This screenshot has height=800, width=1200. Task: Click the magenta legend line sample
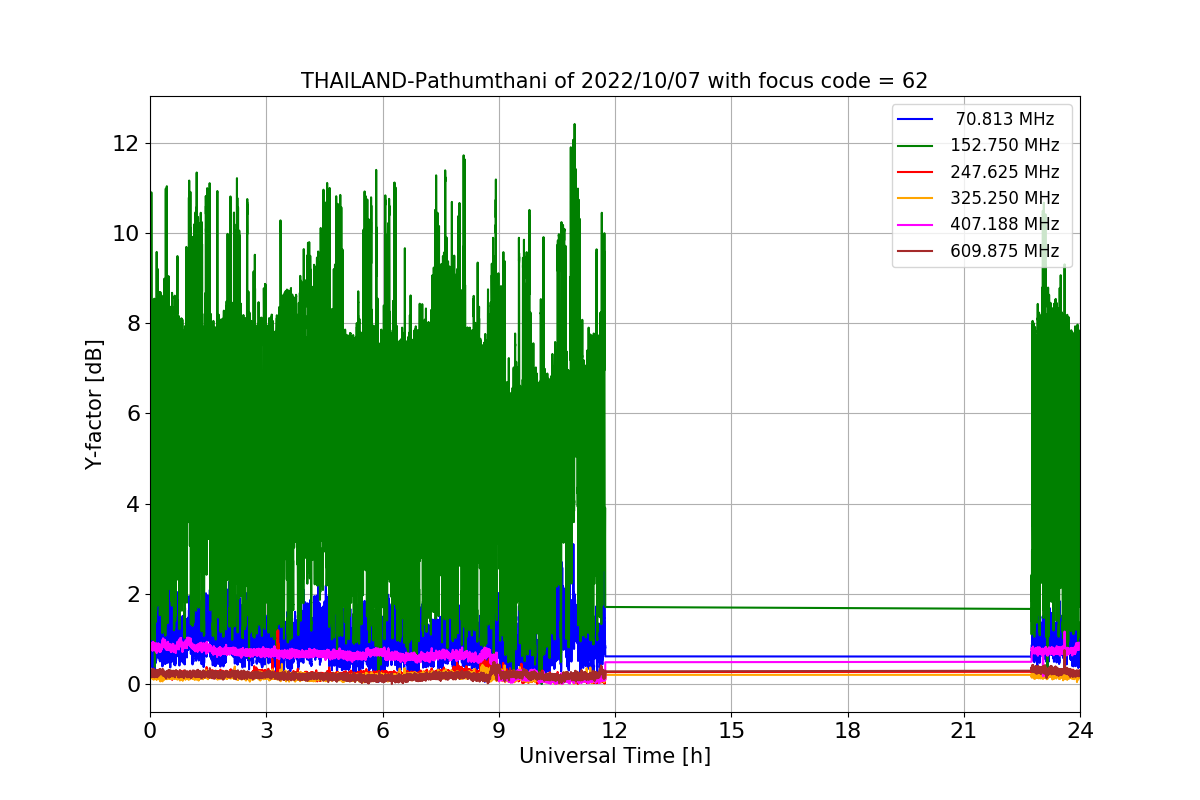pos(915,225)
